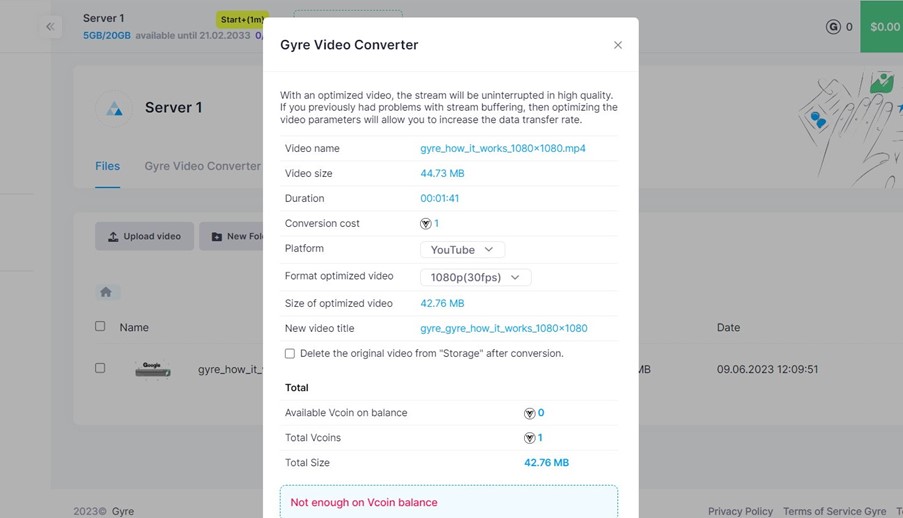This screenshot has width=903, height=518.
Task: Click the Upload video button
Action: coord(144,236)
